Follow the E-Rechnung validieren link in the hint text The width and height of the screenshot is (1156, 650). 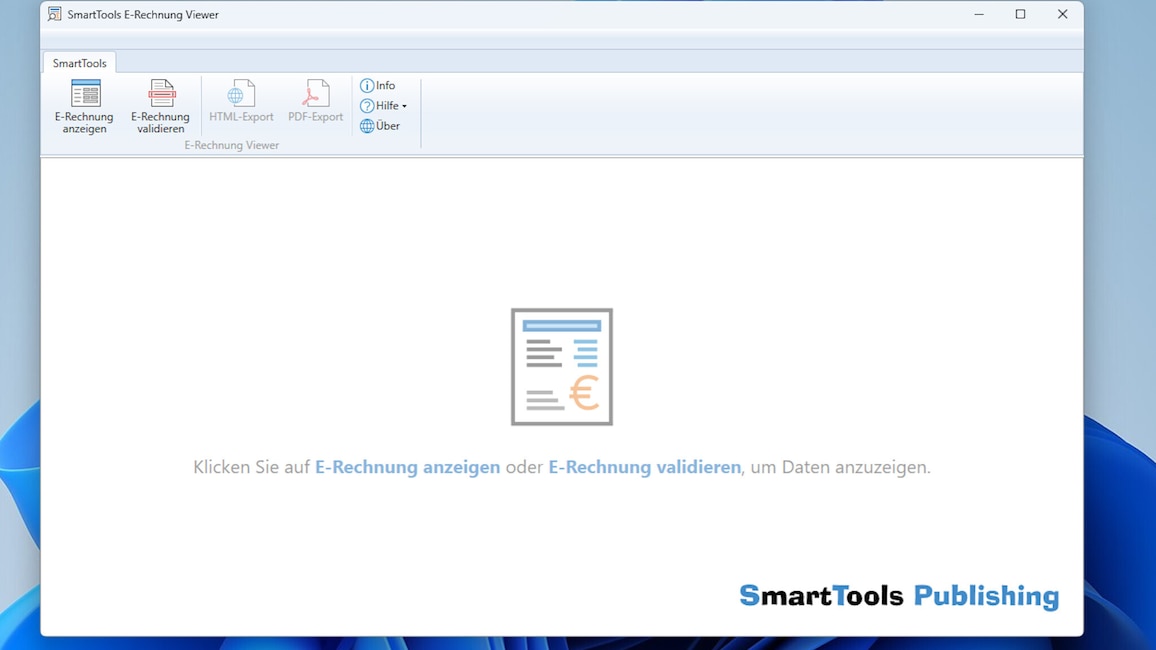[644, 466]
